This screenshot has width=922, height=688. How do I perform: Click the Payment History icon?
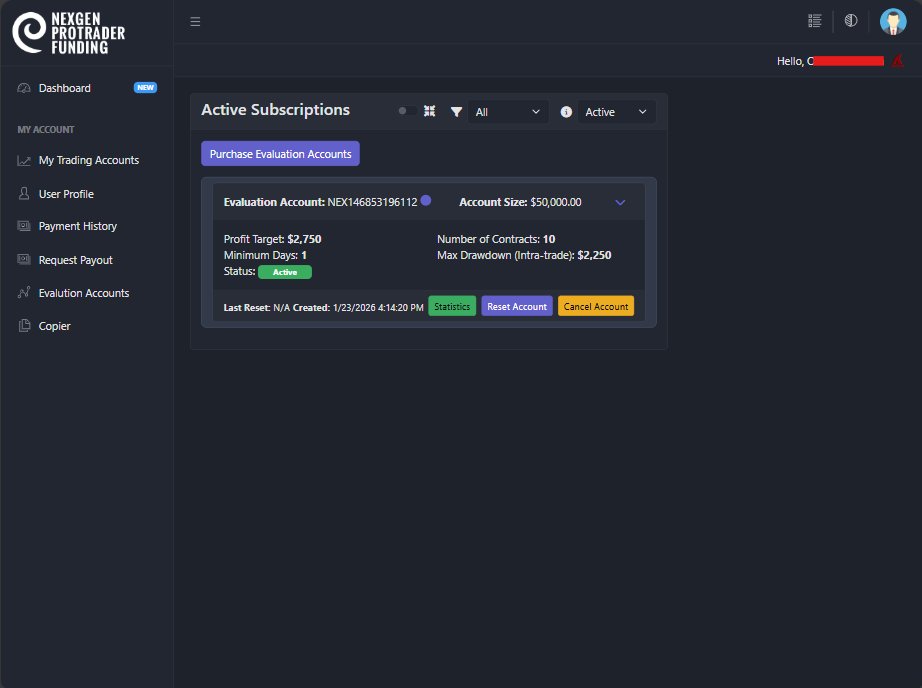pyautogui.click(x=24, y=226)
